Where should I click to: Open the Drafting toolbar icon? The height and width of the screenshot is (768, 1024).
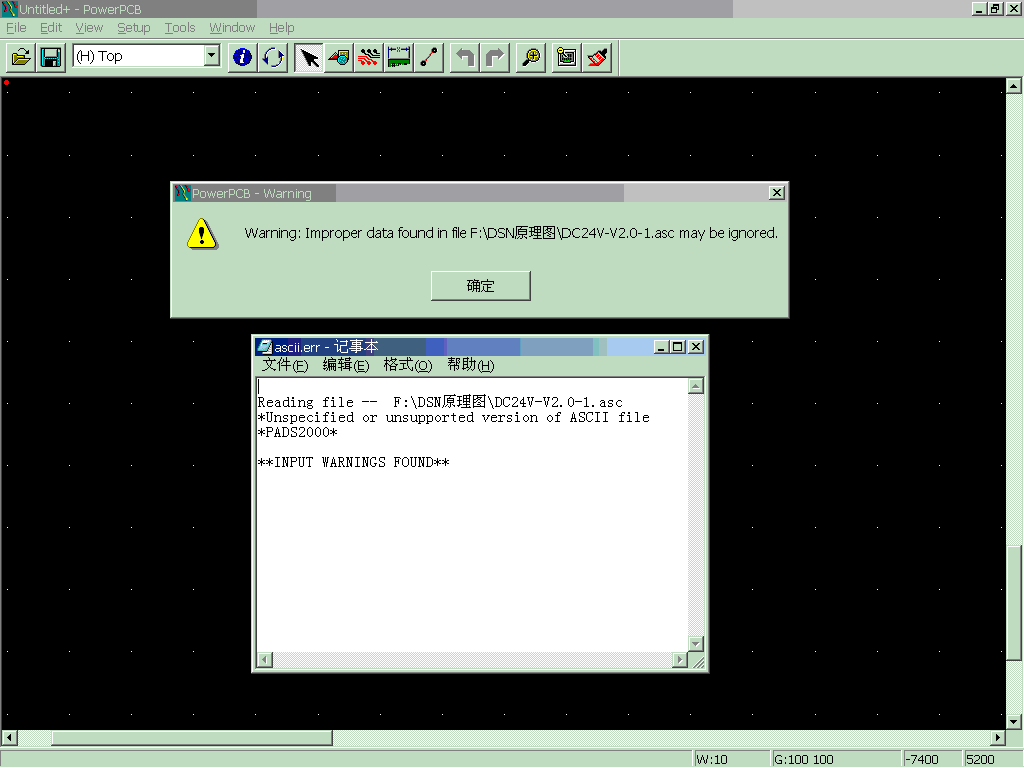tap(339, 57)
